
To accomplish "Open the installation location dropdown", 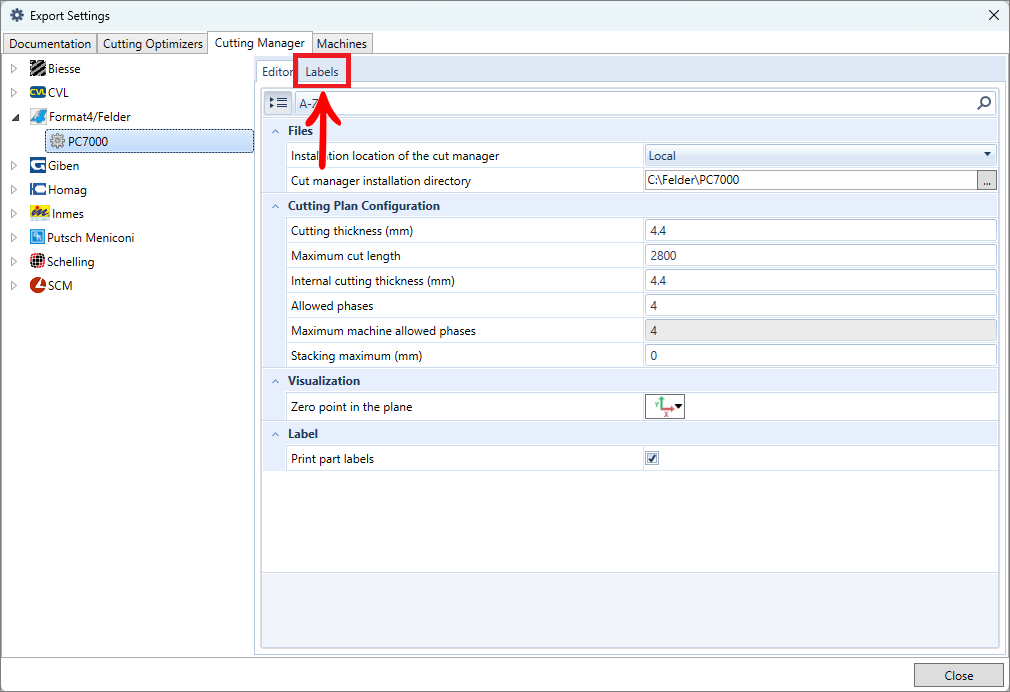I will click(x=987, y=155).
